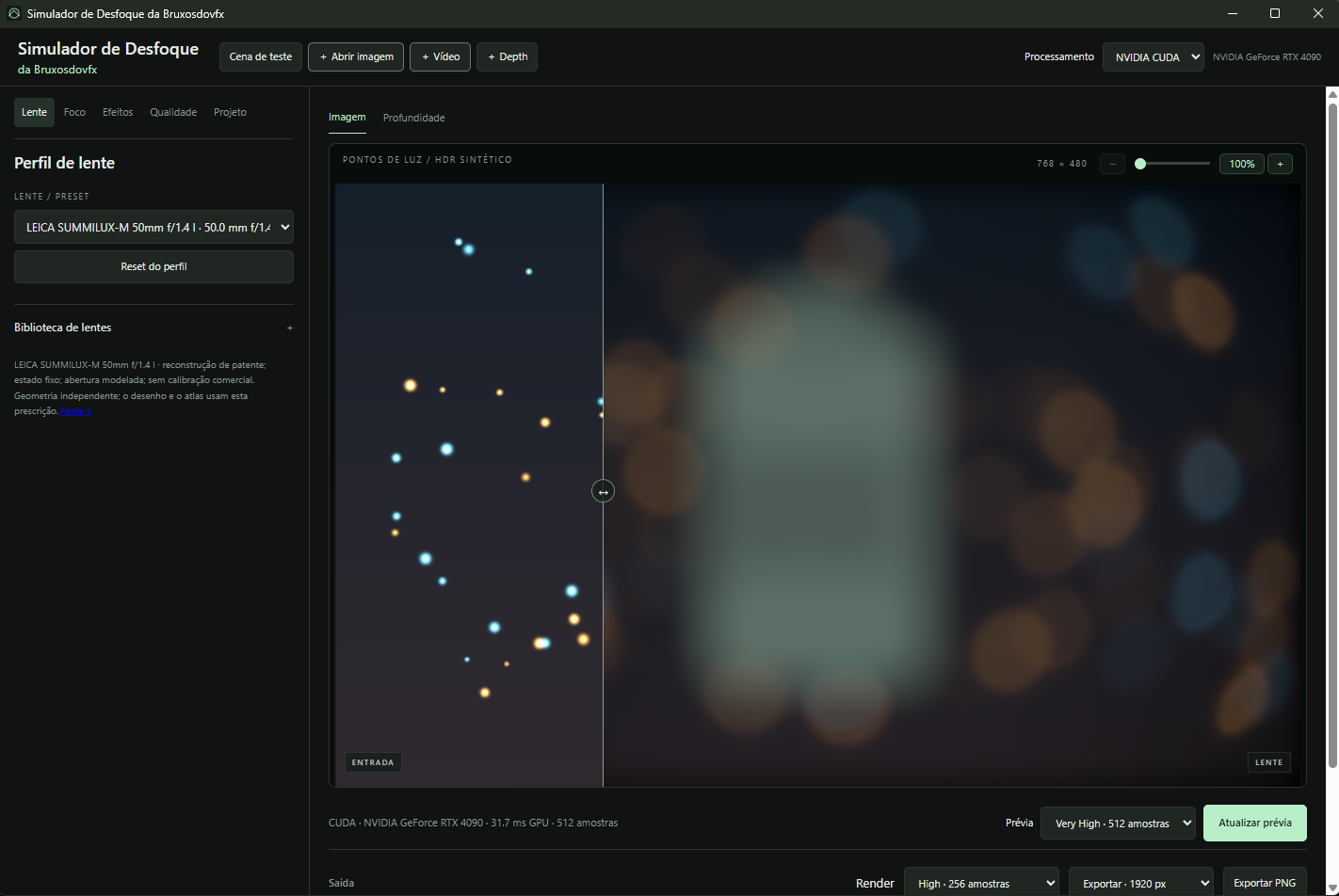The height and width of the screenshot is (896, 1339).
Task: Click the Cena de teste button
Action: 261,56
